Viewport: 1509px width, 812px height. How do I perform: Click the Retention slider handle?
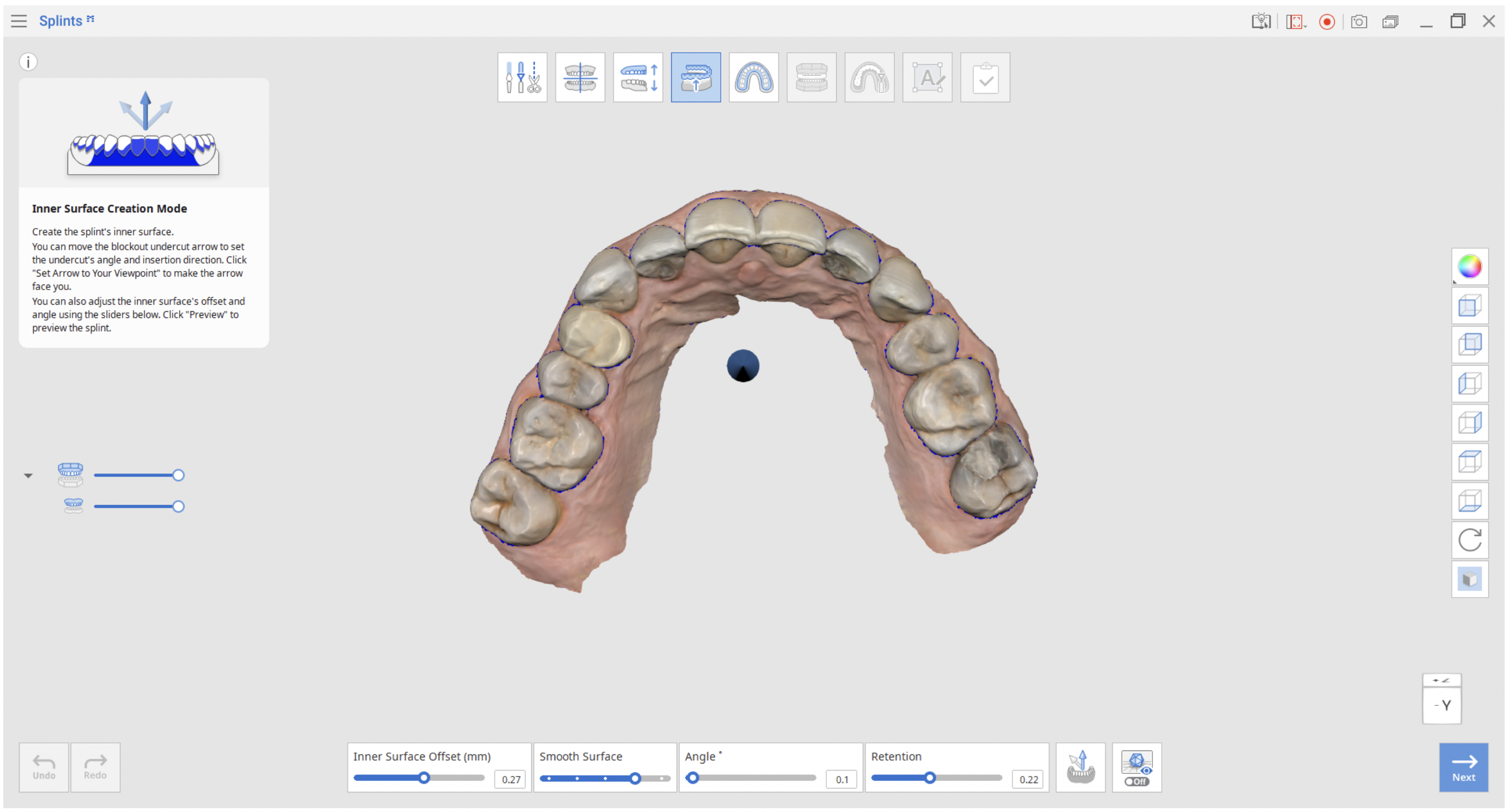[x=930, y=778]
